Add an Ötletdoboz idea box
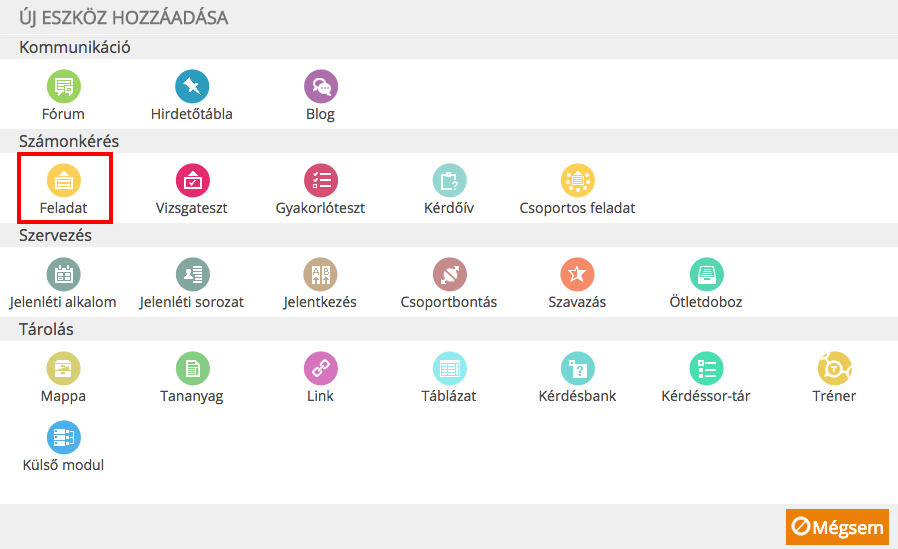This screenshot has height=549, width=898. 707,274
